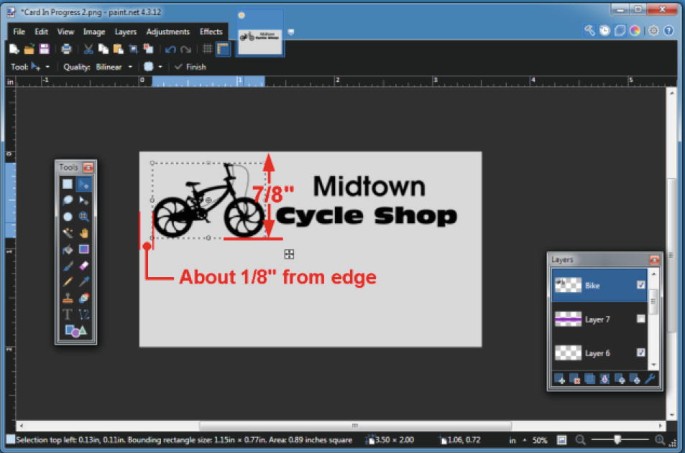Pick the Magic Wand tool

68,232
